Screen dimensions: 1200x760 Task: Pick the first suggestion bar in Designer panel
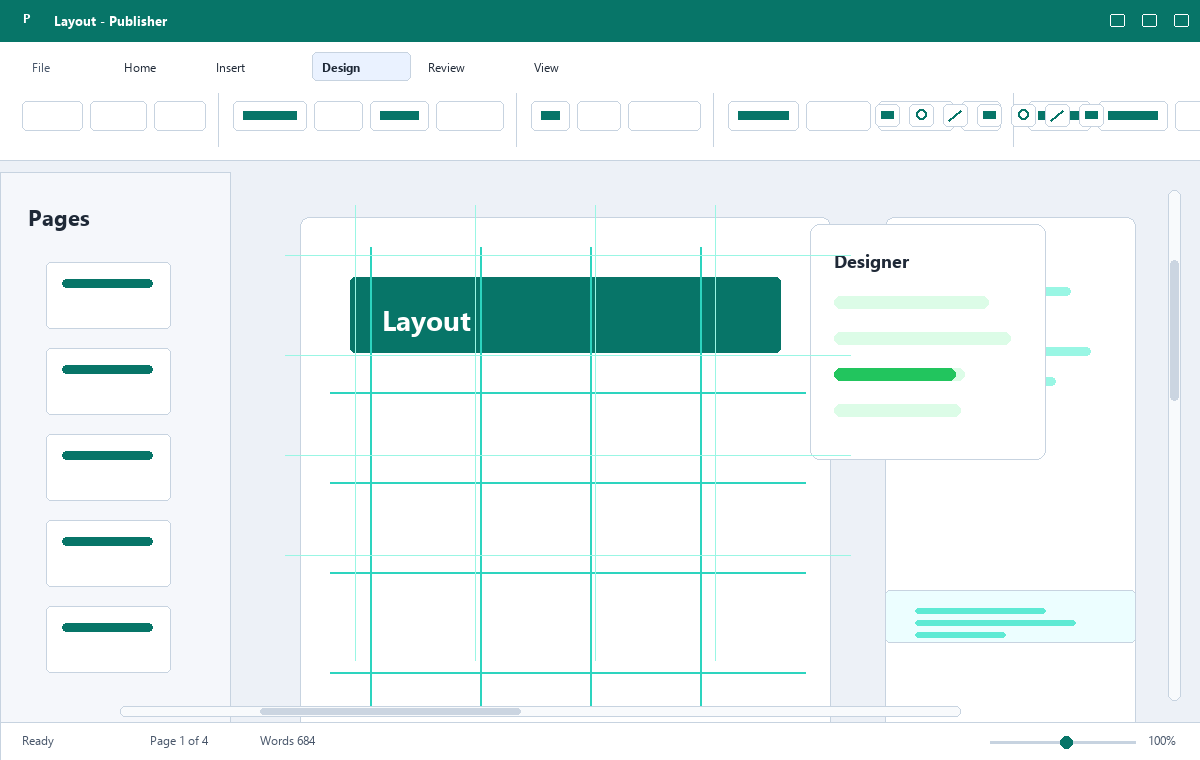click(911, 302)
